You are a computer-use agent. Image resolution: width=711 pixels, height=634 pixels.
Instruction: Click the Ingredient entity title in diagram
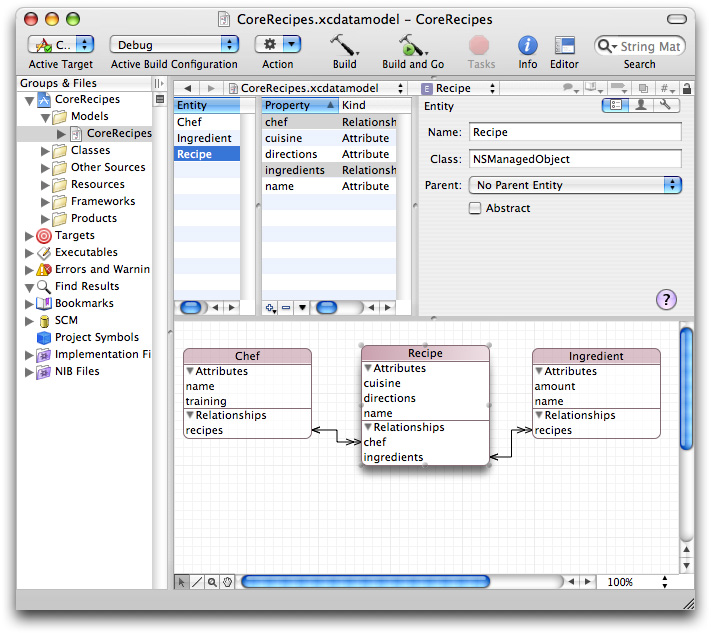596,356
